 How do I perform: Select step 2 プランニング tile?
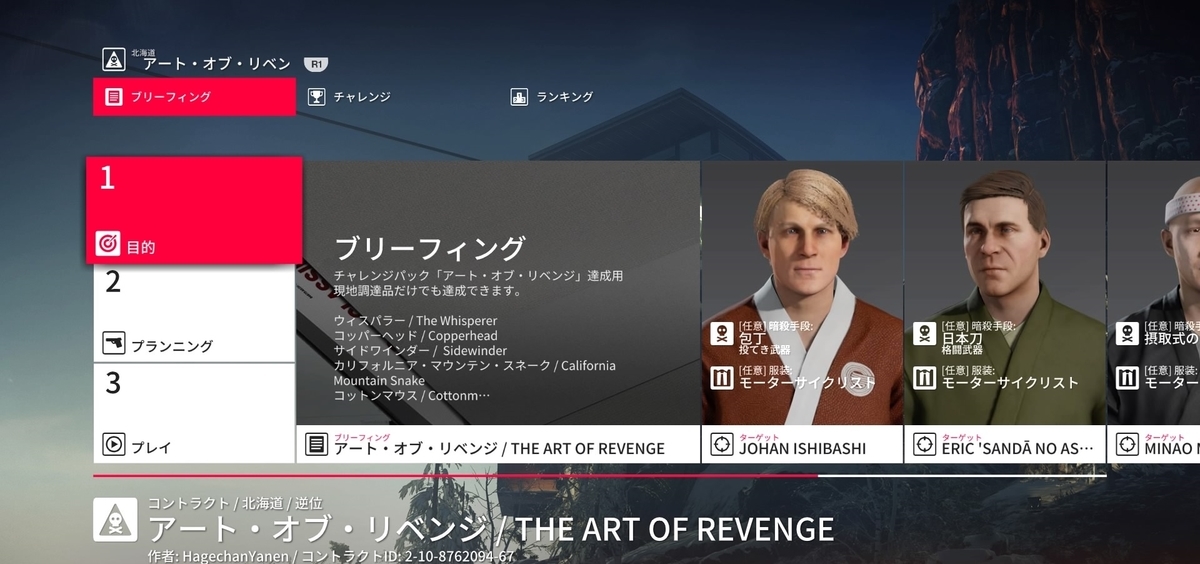click(x=194, y=312)
